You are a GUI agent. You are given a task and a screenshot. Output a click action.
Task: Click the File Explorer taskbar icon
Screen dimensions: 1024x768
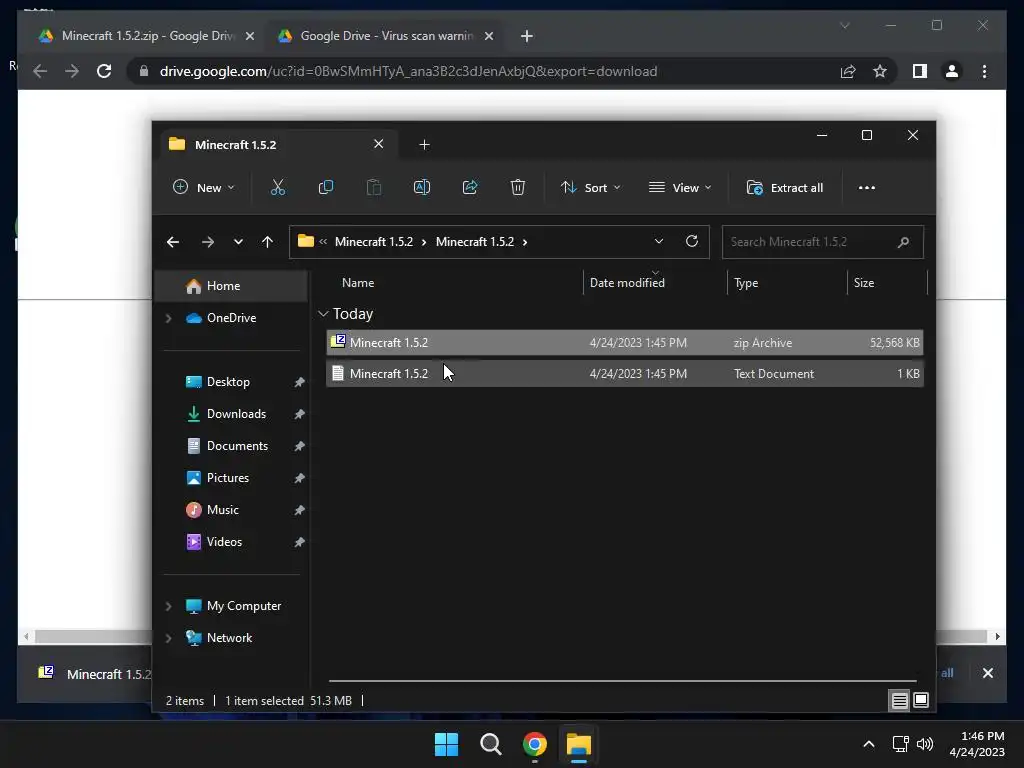click(x=579, y=744)
